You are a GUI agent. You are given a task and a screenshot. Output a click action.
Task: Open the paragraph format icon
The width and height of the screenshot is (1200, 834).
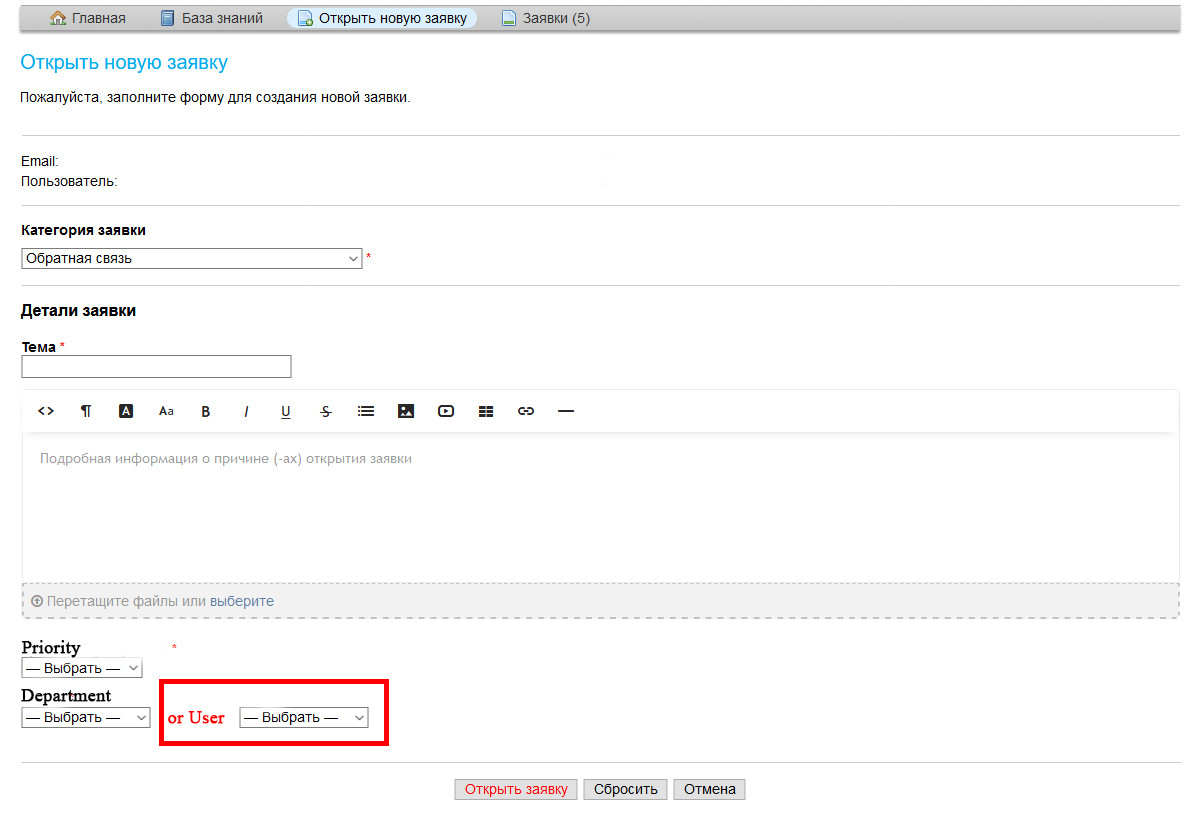pyautogui.click(x=86, y=411)
